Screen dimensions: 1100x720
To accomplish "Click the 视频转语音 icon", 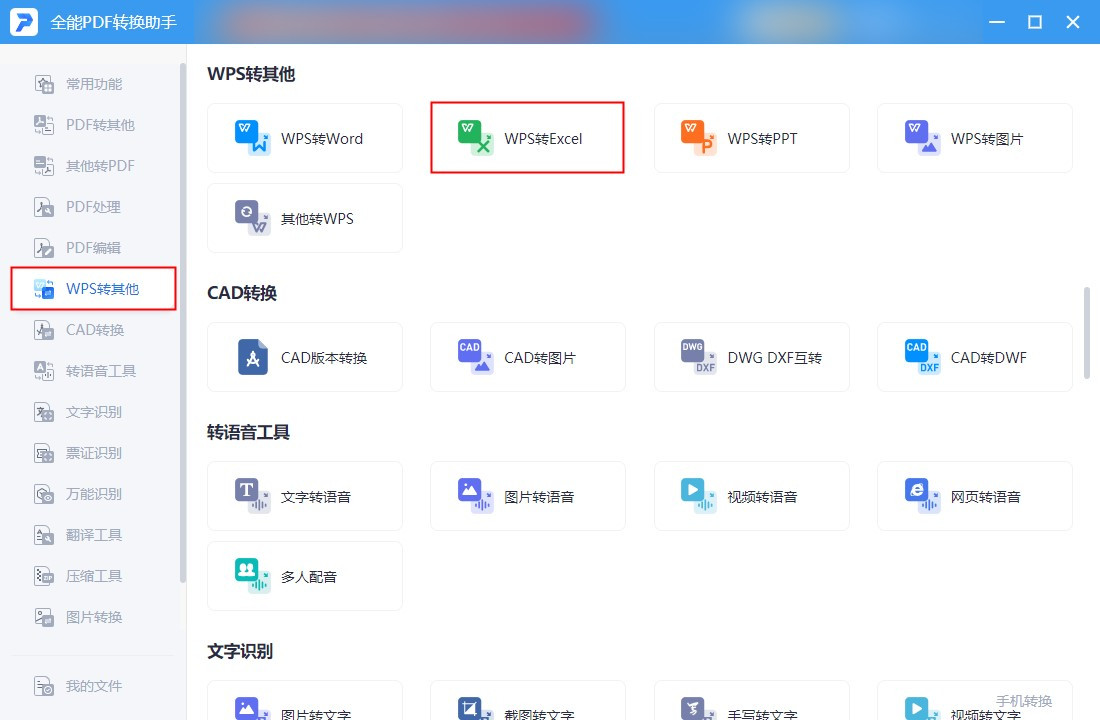I will pyautogui.click(x=699, y=496).
